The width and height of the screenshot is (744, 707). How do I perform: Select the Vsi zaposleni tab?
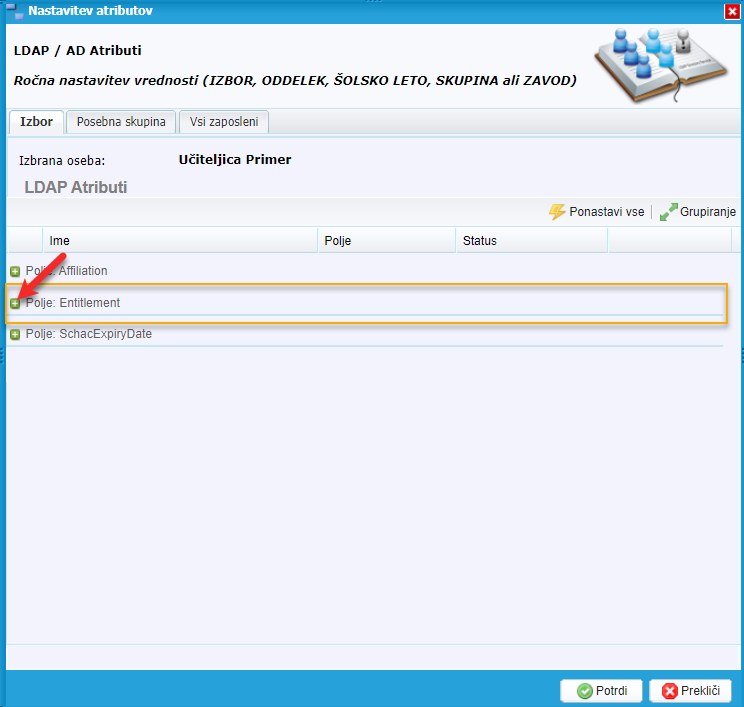click(224, 122)
